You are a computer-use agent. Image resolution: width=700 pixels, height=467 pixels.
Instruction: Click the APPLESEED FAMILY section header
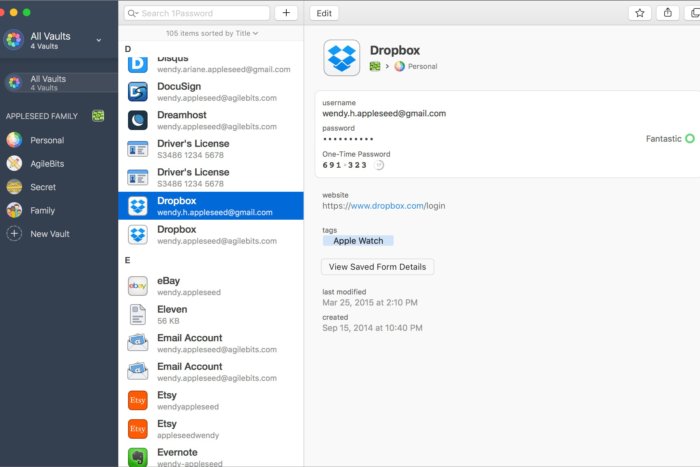(x=42, y=116)
